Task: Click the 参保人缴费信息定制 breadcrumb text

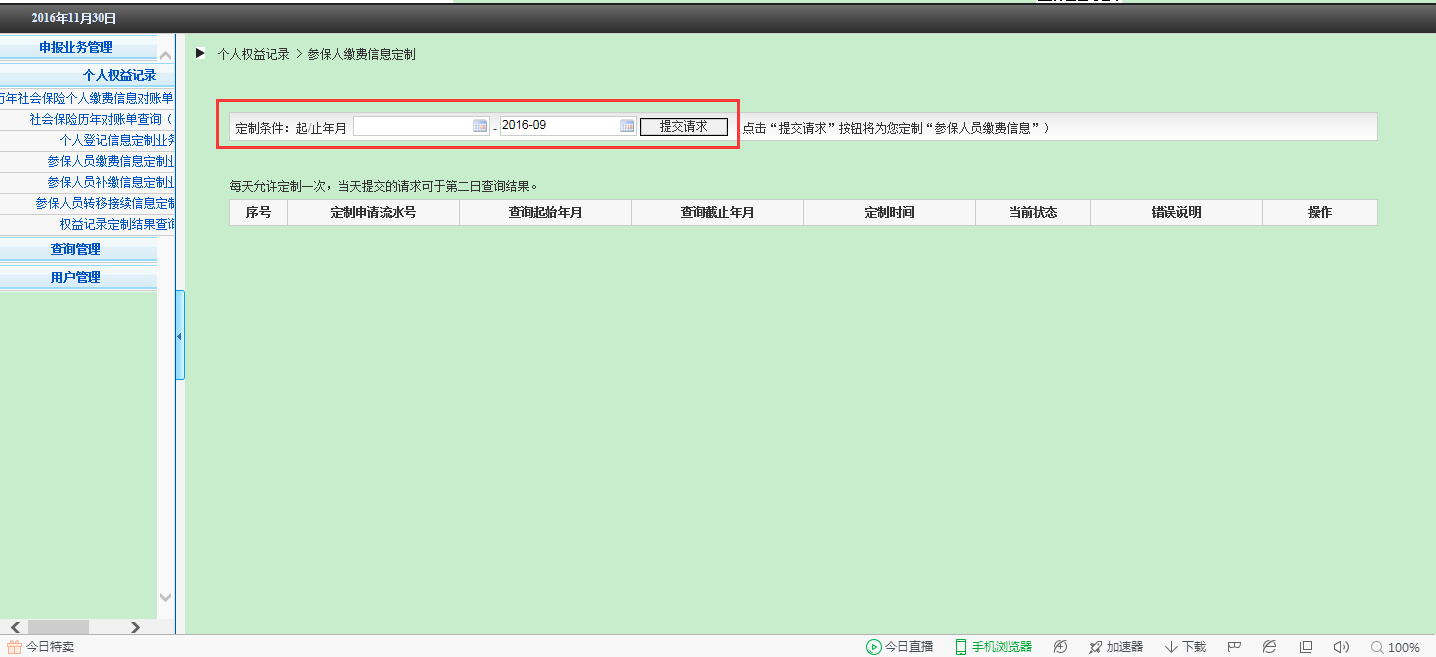Action: pos(361,54)
